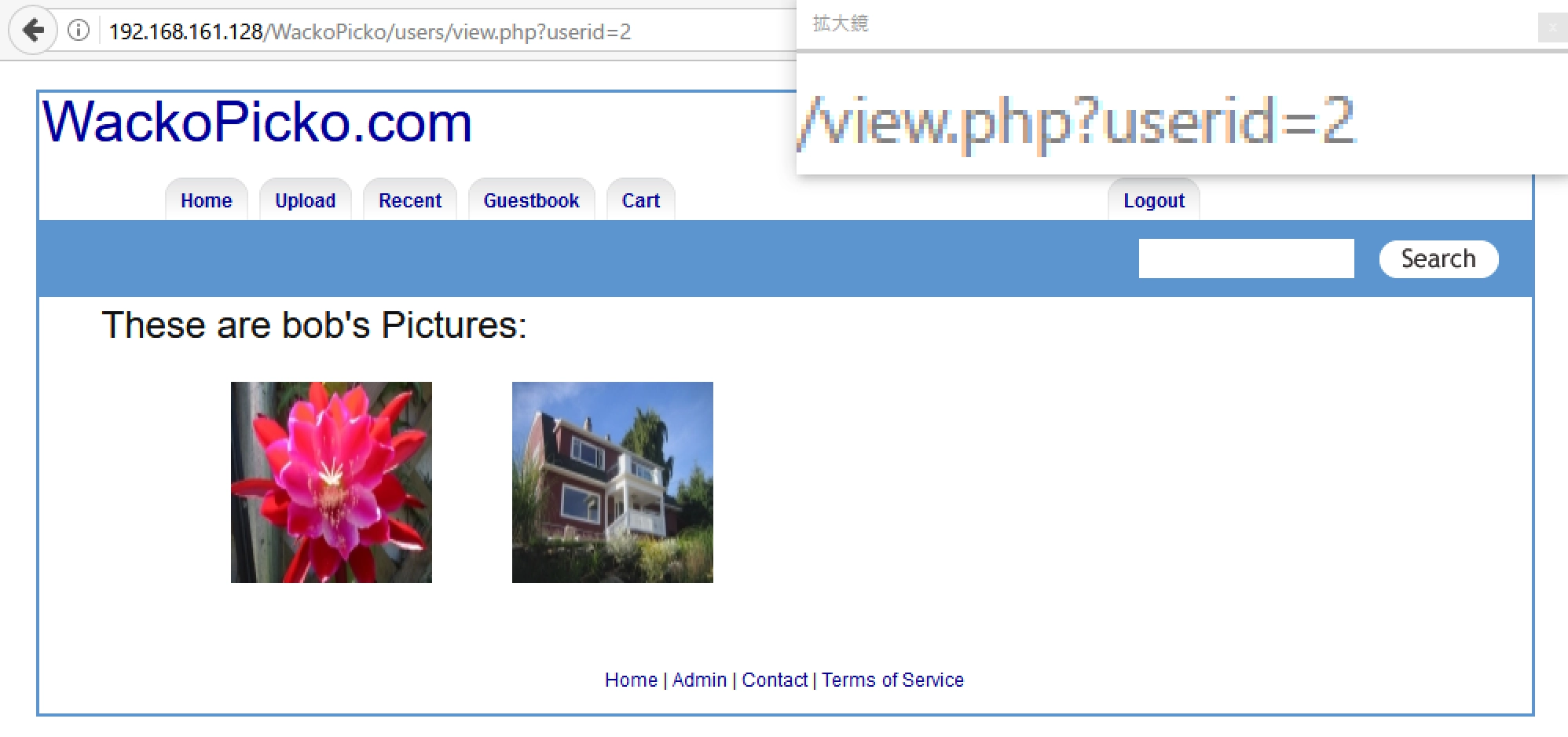The image size is (1568, 737).
Task: Switch to the Recent tab
Action: 410,200
